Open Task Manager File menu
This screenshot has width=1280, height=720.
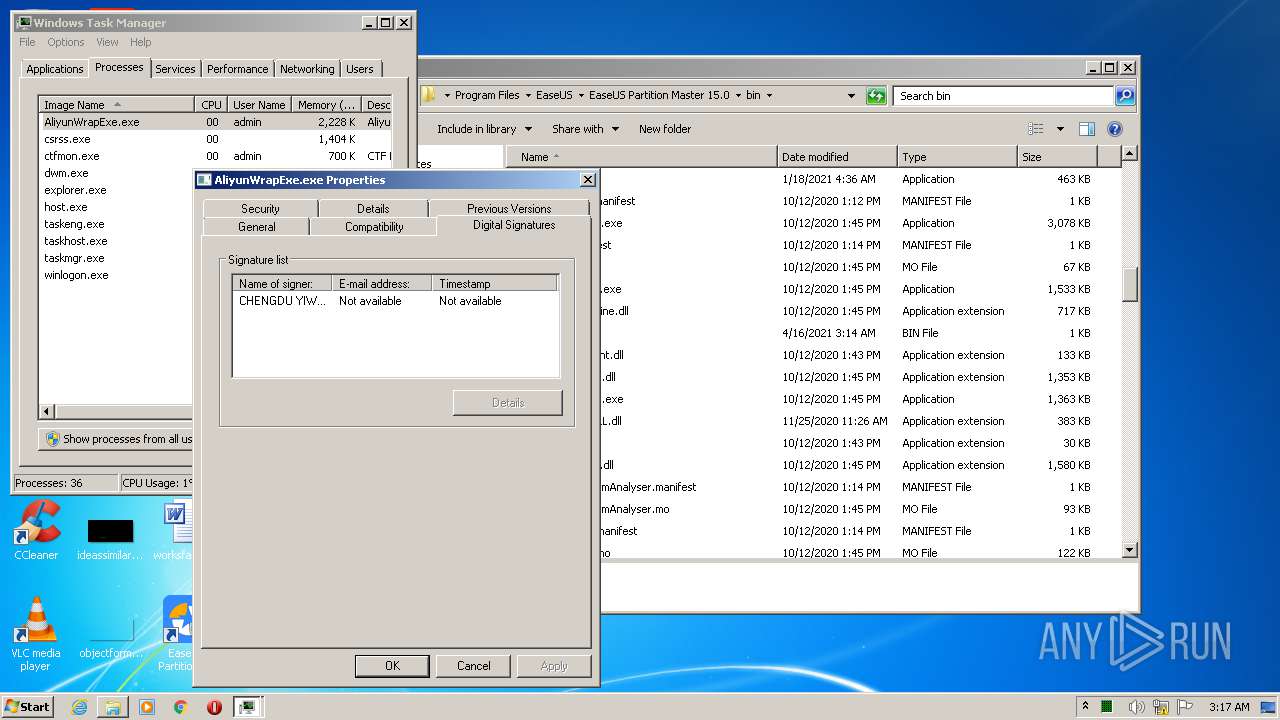coord(27,42)
